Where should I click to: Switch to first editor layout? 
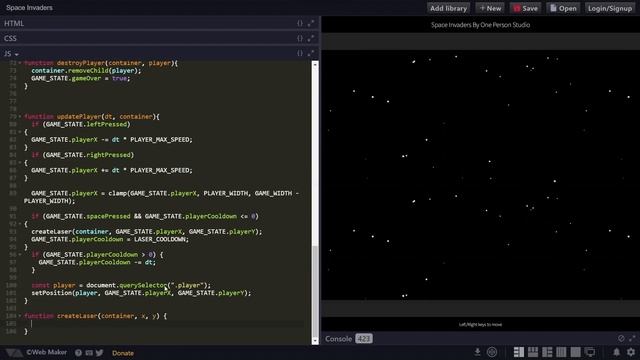[519, 352]
